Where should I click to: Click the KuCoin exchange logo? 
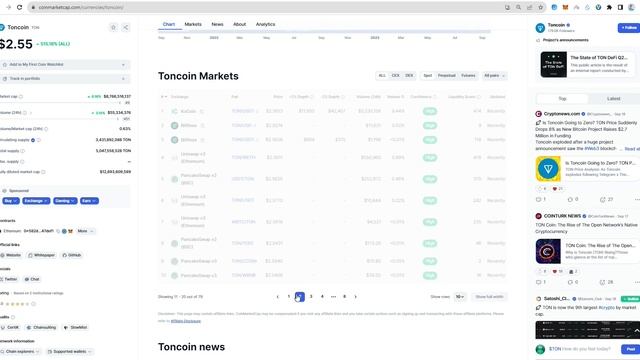click(175, 111)
